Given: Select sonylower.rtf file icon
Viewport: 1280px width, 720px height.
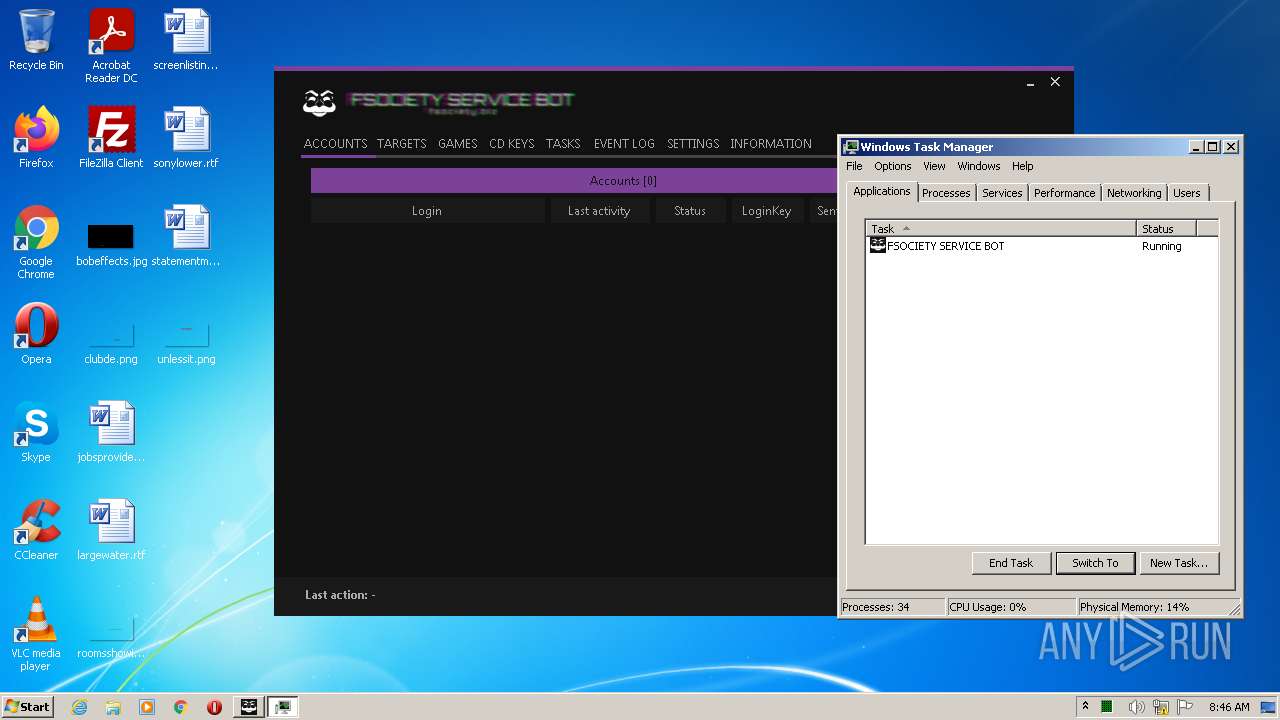Looking at the screenshot, I should click(x=186, y=137).
